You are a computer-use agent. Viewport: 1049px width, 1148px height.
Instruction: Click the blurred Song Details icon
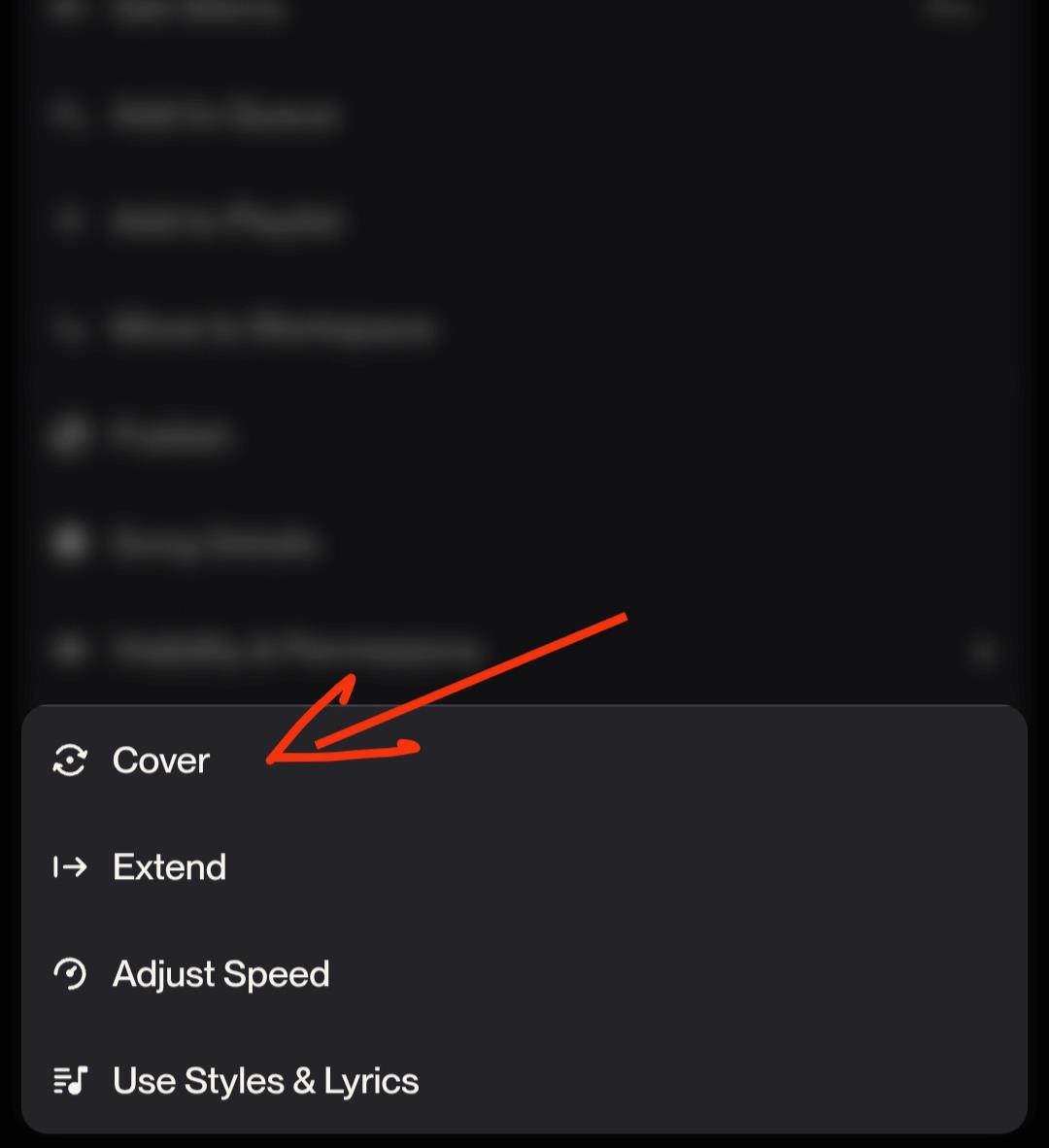pos(68,542)
